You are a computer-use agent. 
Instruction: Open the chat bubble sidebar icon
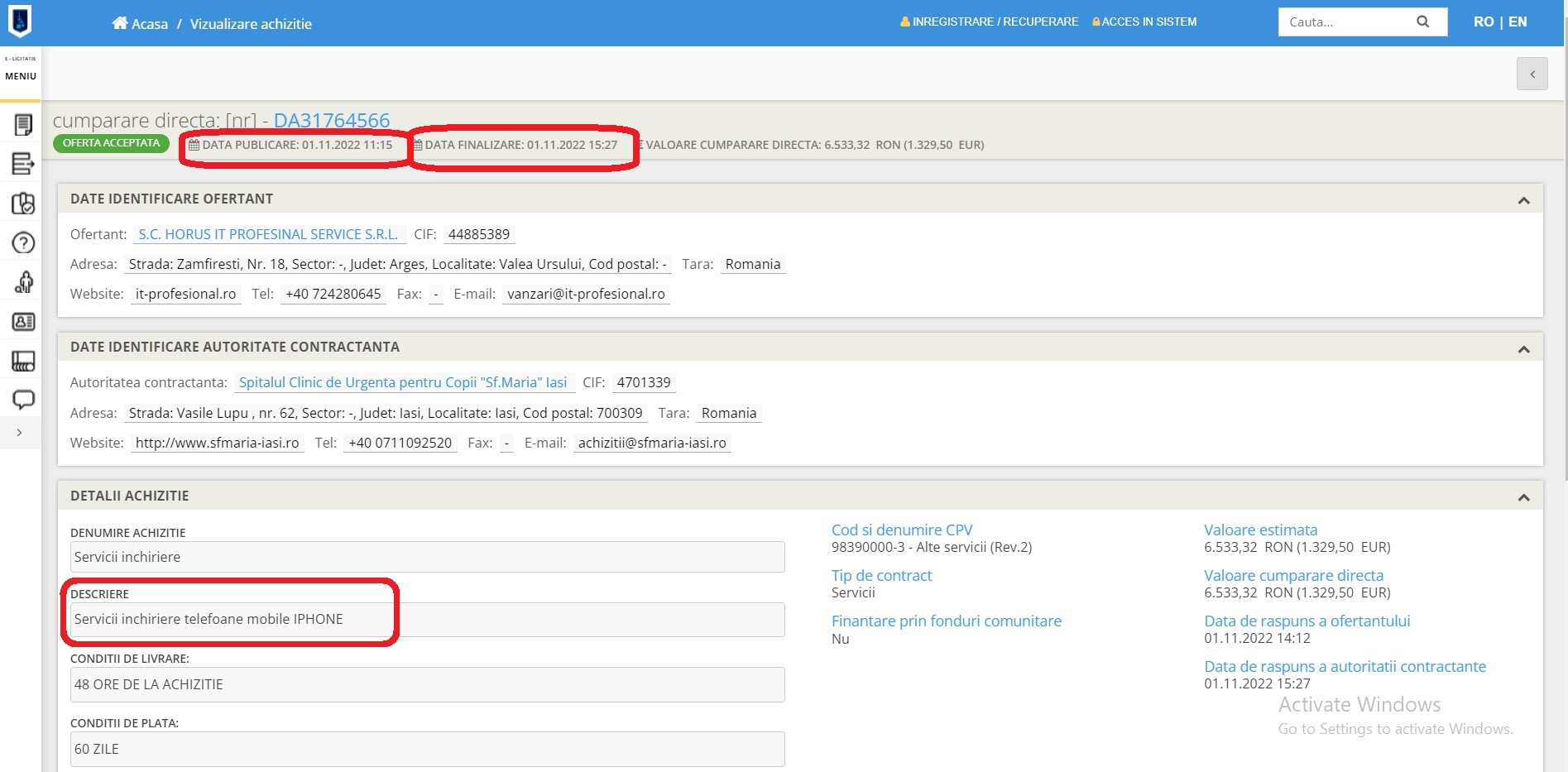pyautogui.click(x=23, y=400)
